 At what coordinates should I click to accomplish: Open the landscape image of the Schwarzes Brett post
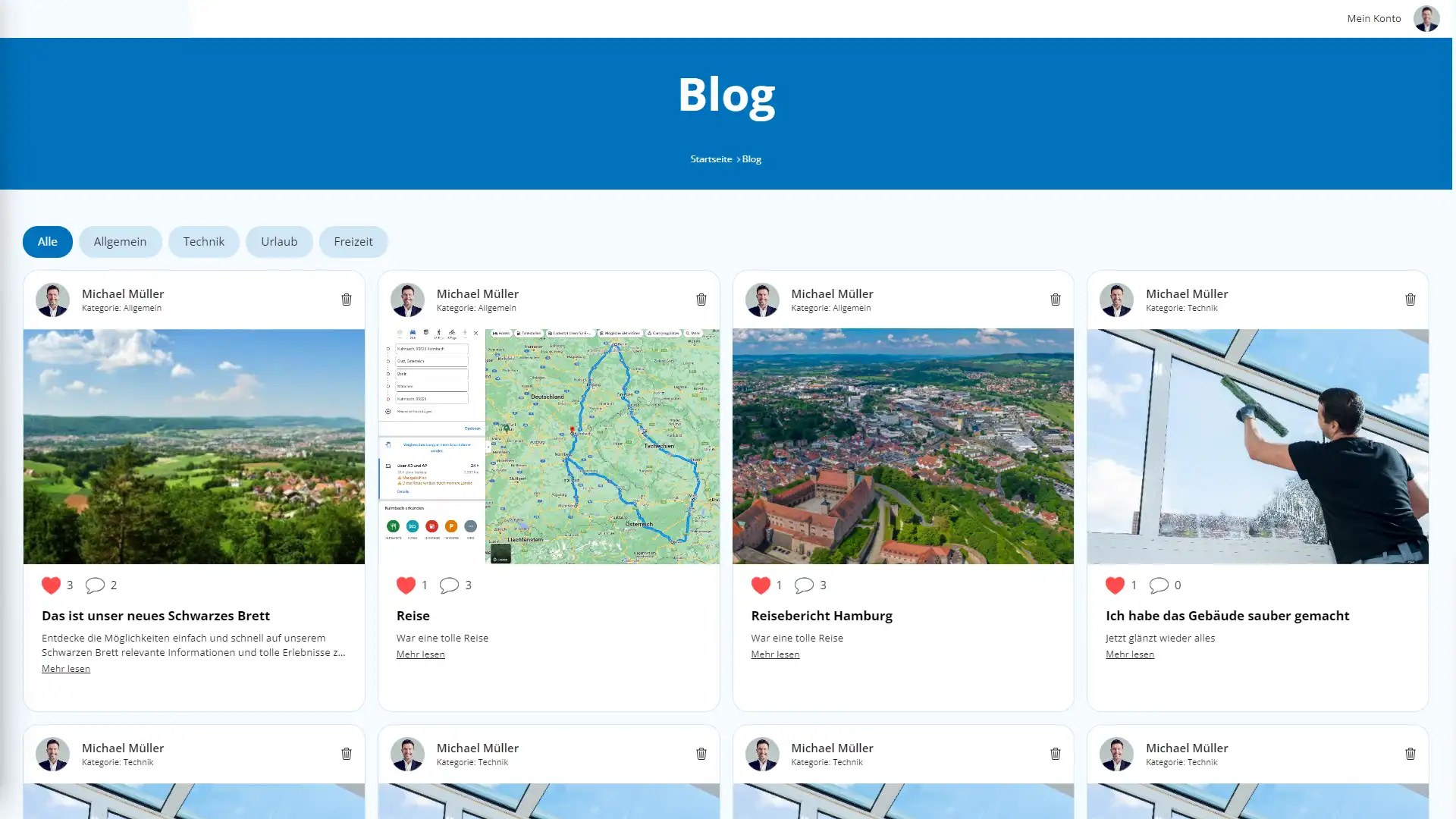[x=194, y=447]
